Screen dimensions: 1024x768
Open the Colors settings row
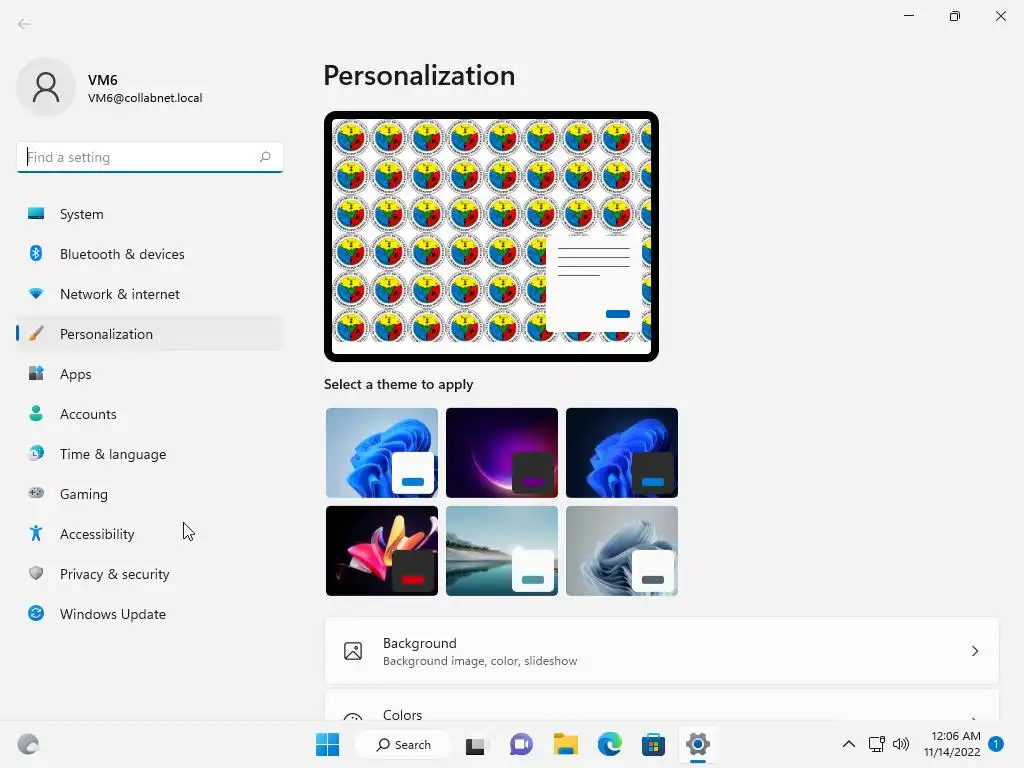coord(662,706)
